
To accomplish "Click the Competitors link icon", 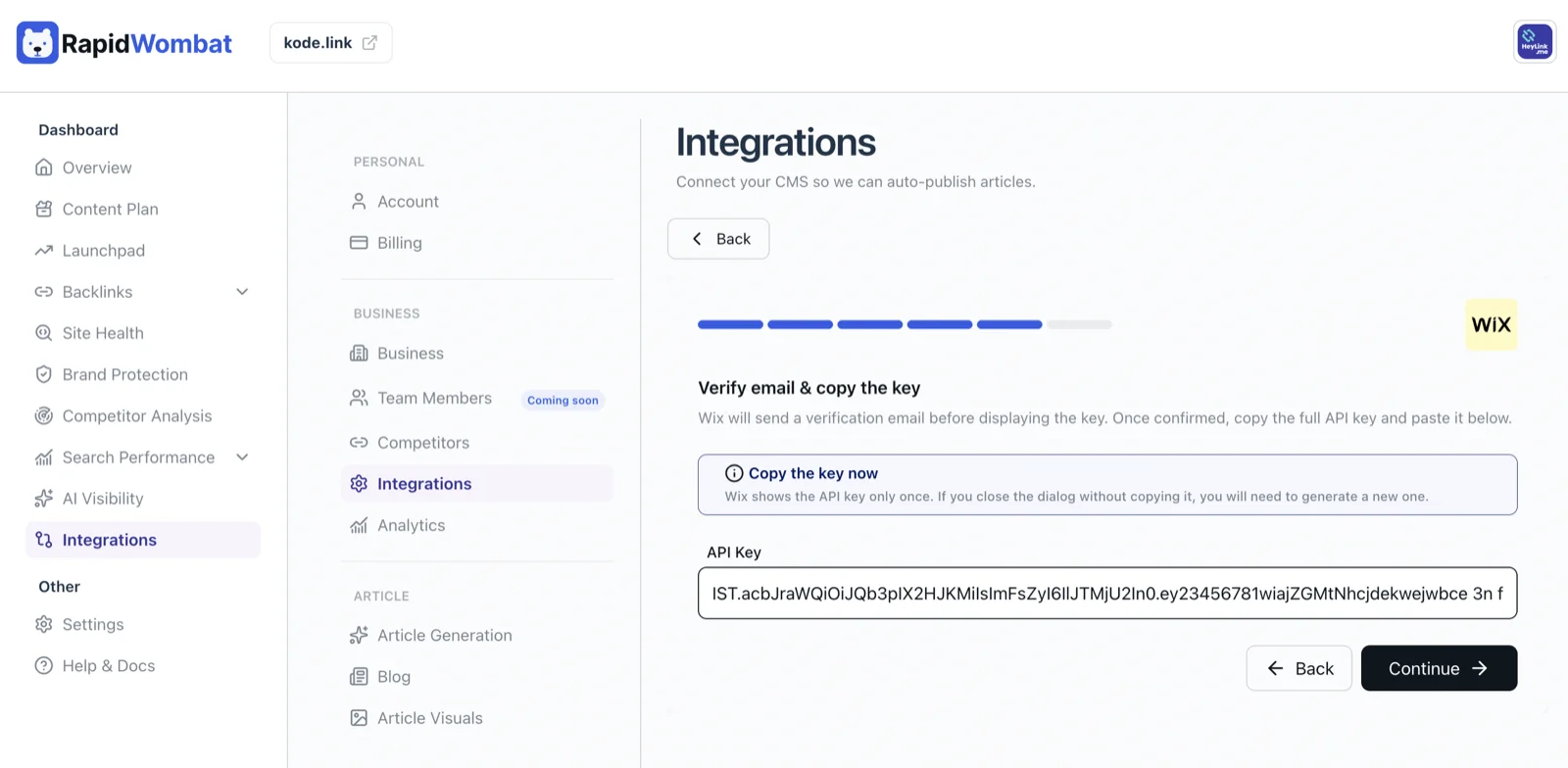I will coord(359,443).
